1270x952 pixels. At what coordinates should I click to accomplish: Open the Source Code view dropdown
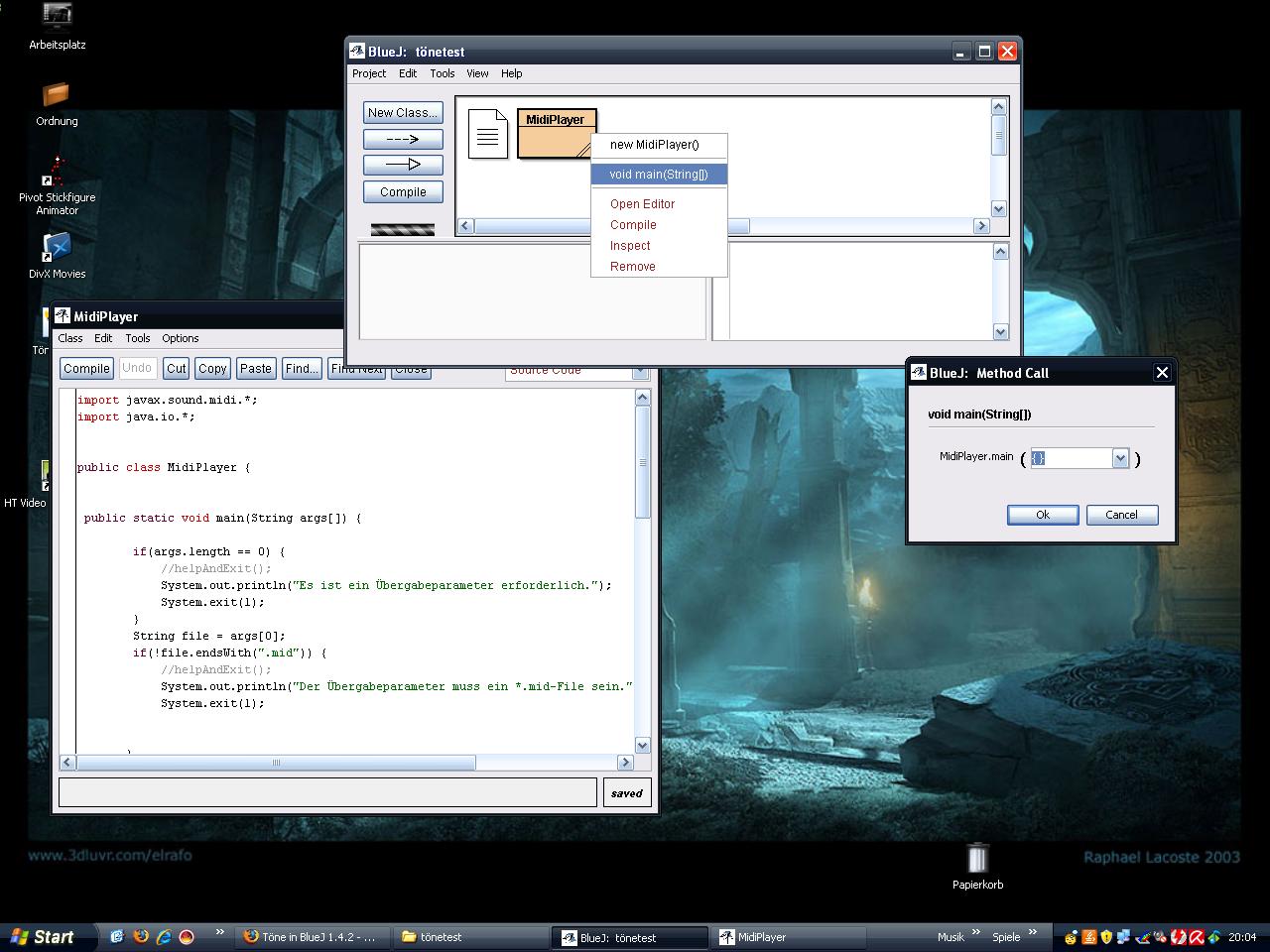[640, 372]
